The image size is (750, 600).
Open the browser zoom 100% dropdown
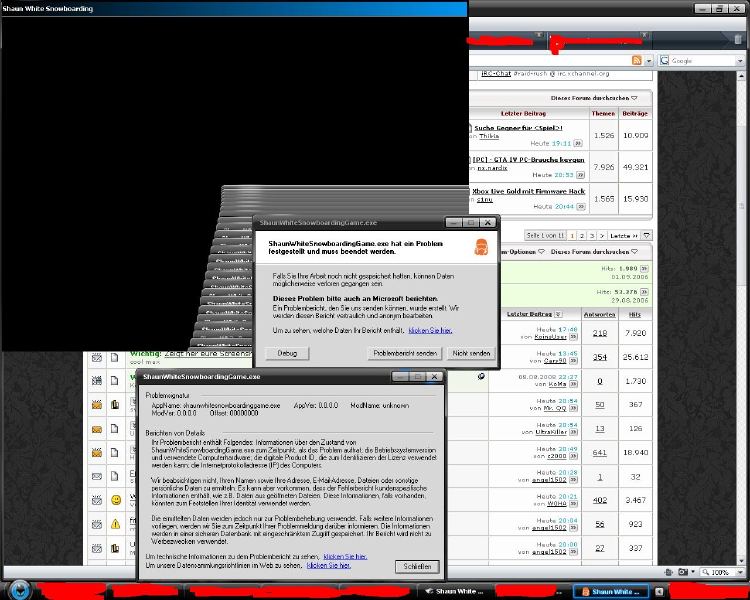point(740,572)
